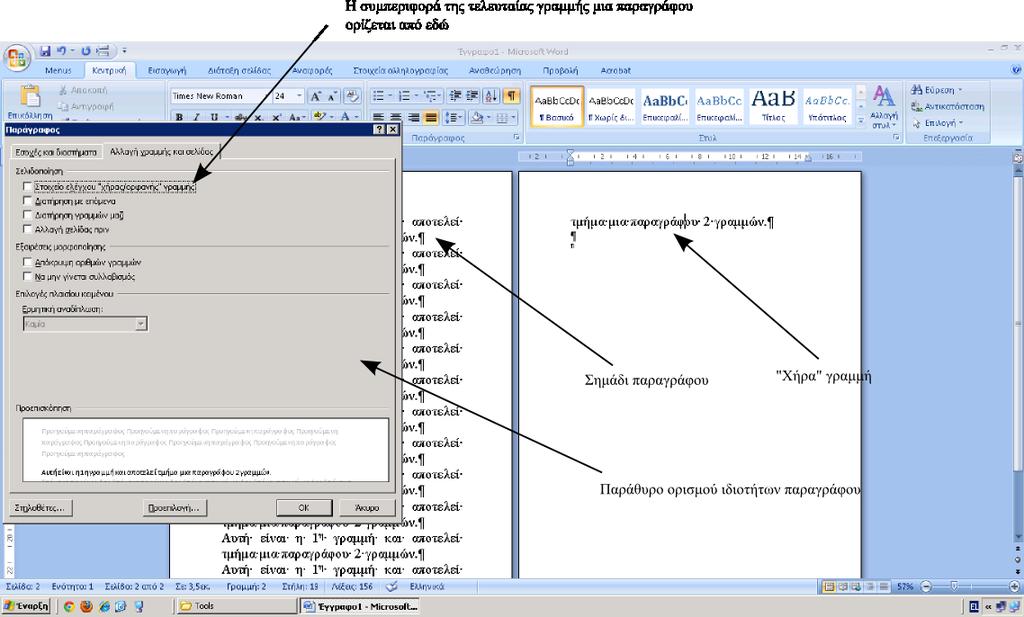Click the Grow Font icon

click(x=315, y=96)
